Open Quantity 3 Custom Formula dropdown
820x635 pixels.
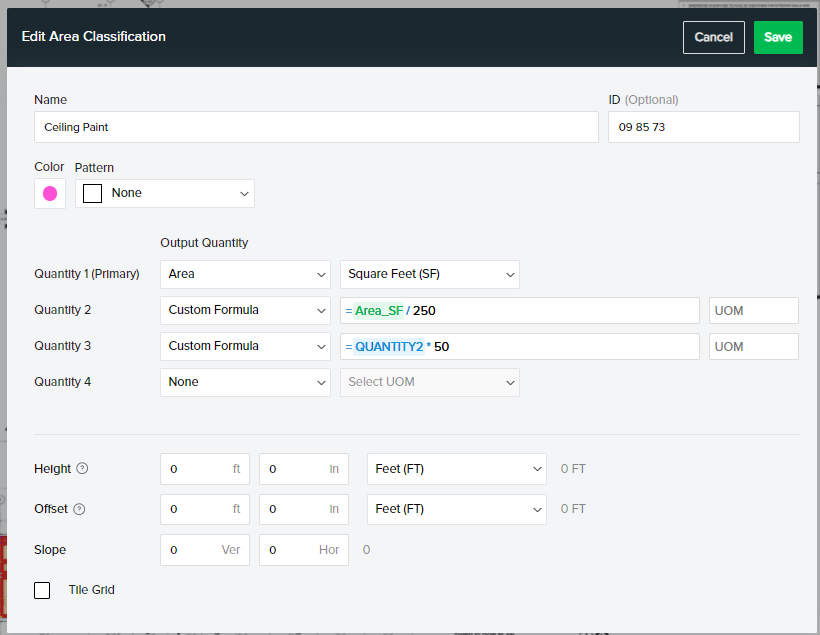click(x=245, y=346)
